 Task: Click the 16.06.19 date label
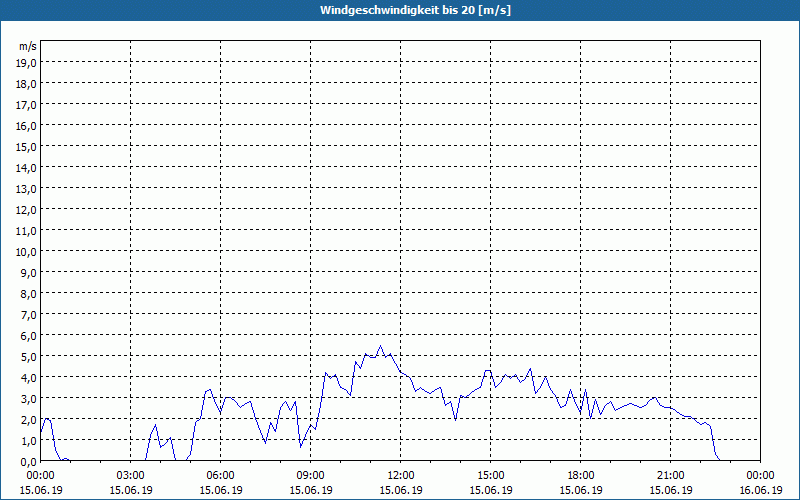(760, 490)
